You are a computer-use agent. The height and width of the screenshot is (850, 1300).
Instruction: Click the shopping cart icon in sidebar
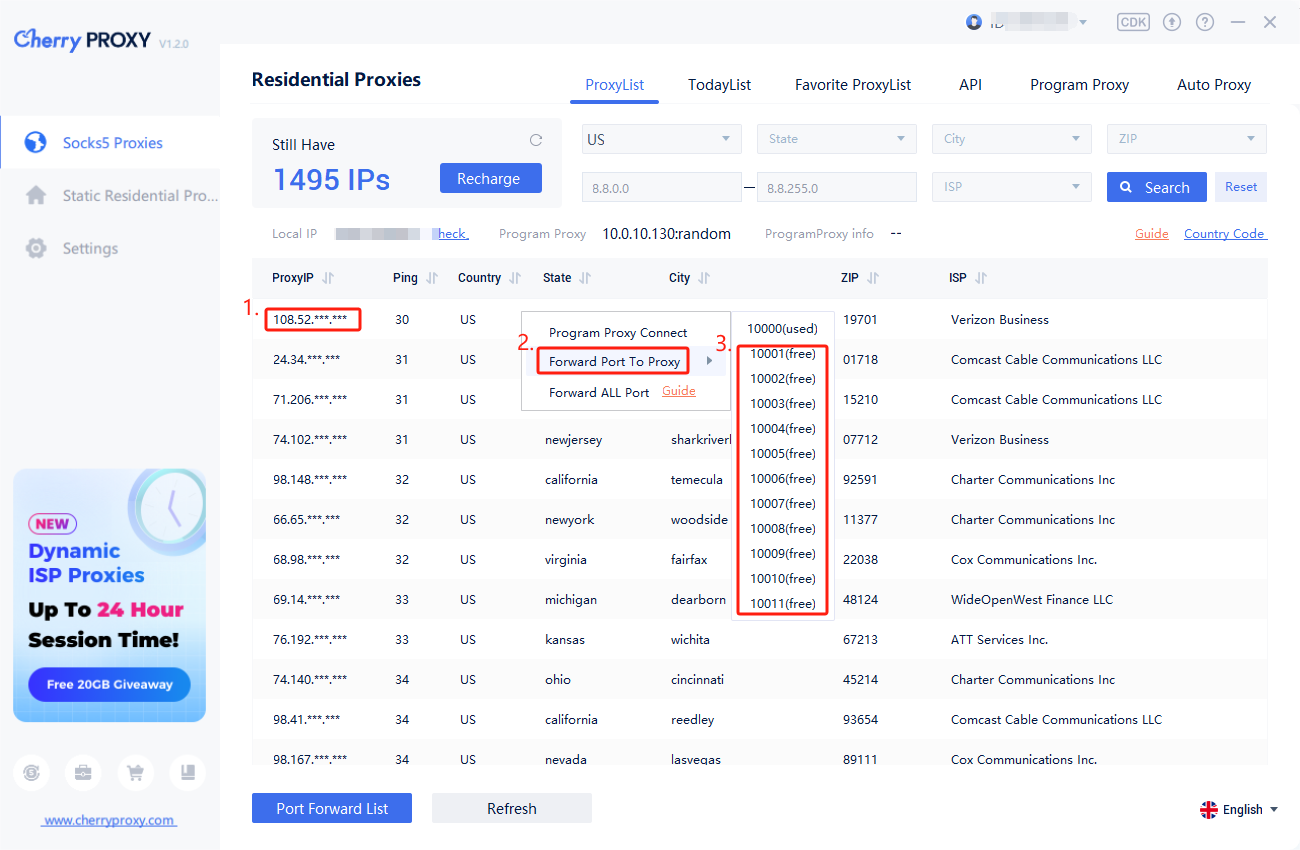pos(135,772)
